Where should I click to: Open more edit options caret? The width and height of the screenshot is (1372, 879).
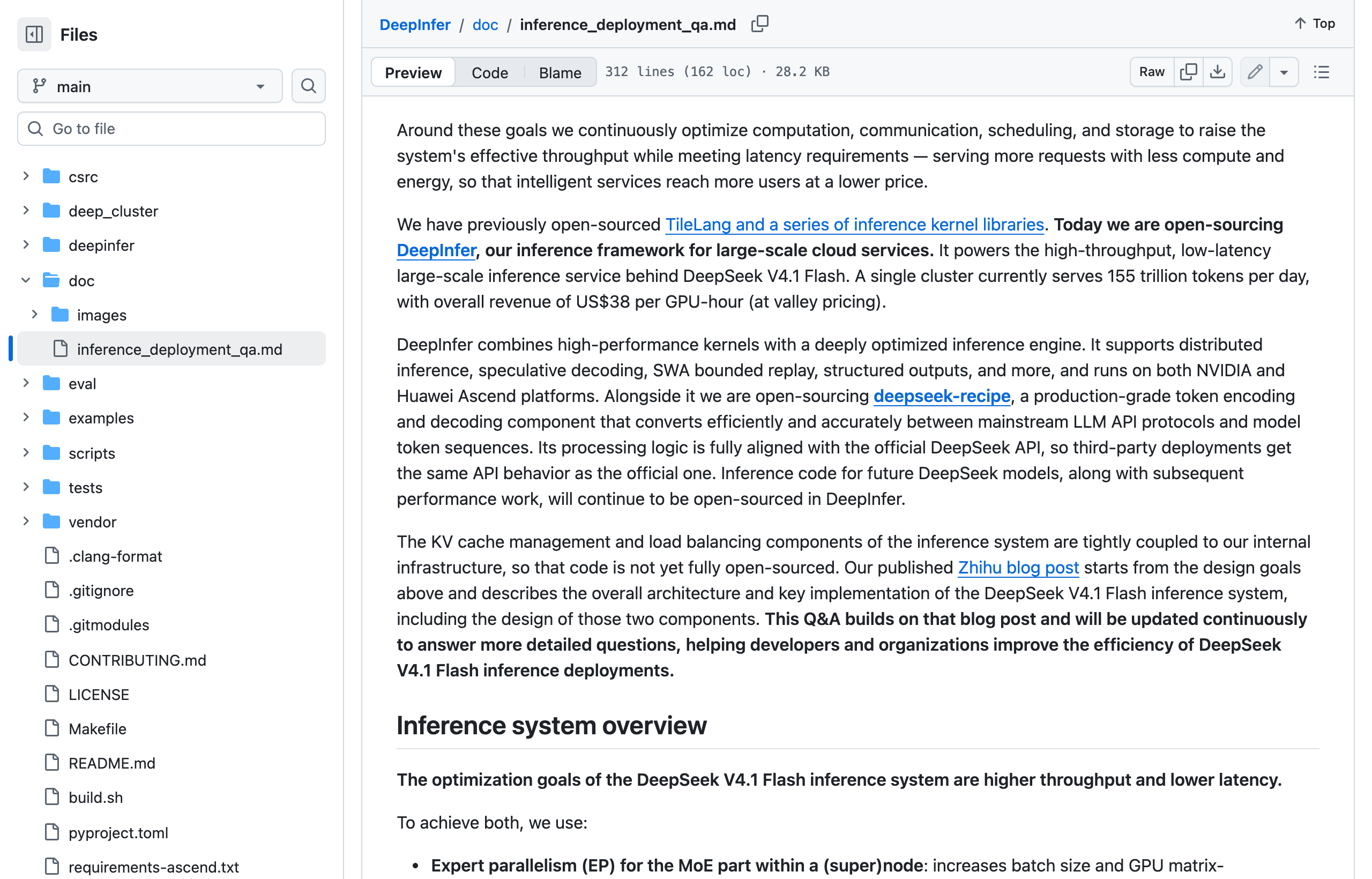(1284, 72)
